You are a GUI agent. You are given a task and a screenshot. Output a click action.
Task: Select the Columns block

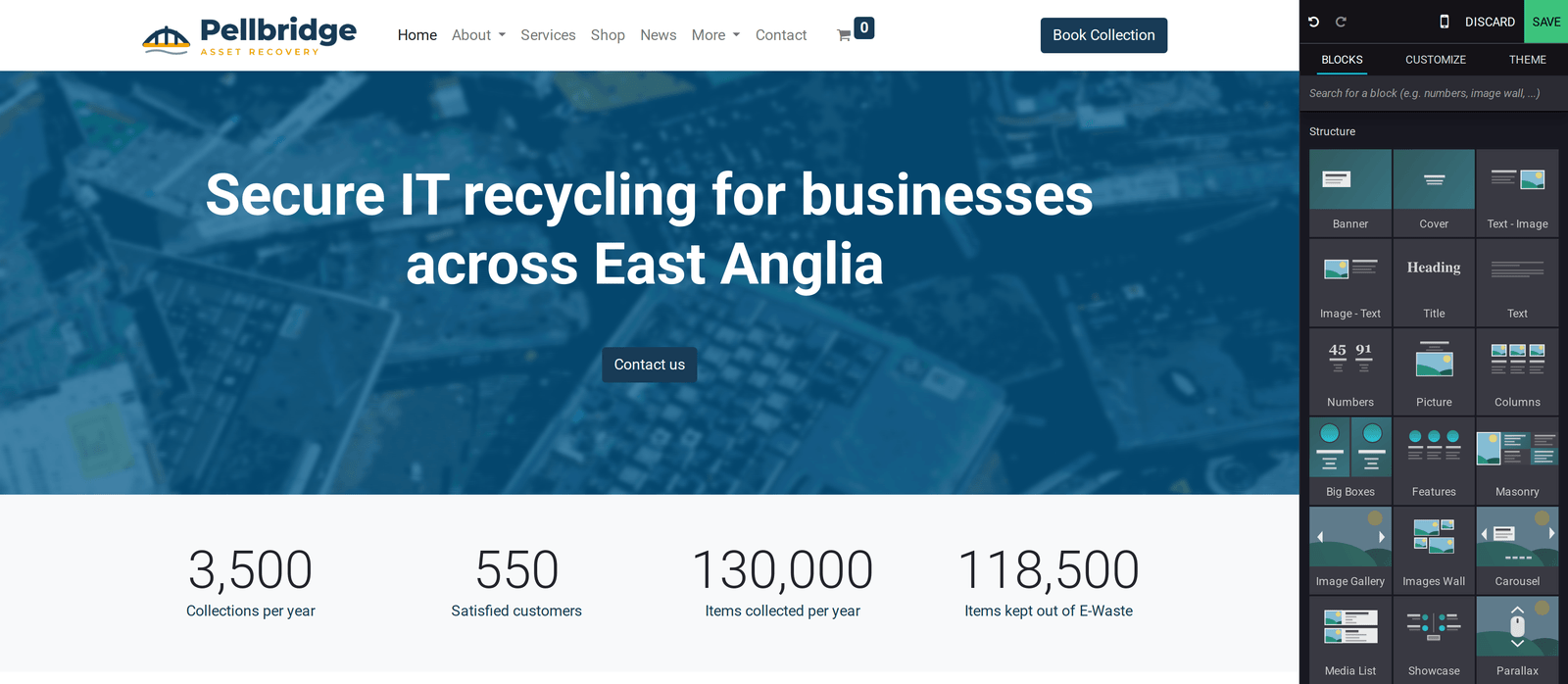(1517, 371)
